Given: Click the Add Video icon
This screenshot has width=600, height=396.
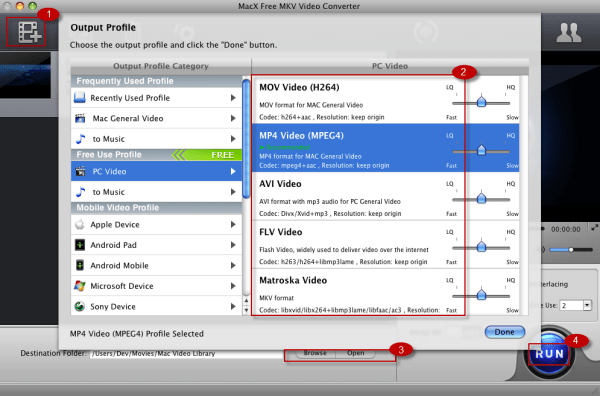Looking at the screenshot, I should (x=29, y=32).
